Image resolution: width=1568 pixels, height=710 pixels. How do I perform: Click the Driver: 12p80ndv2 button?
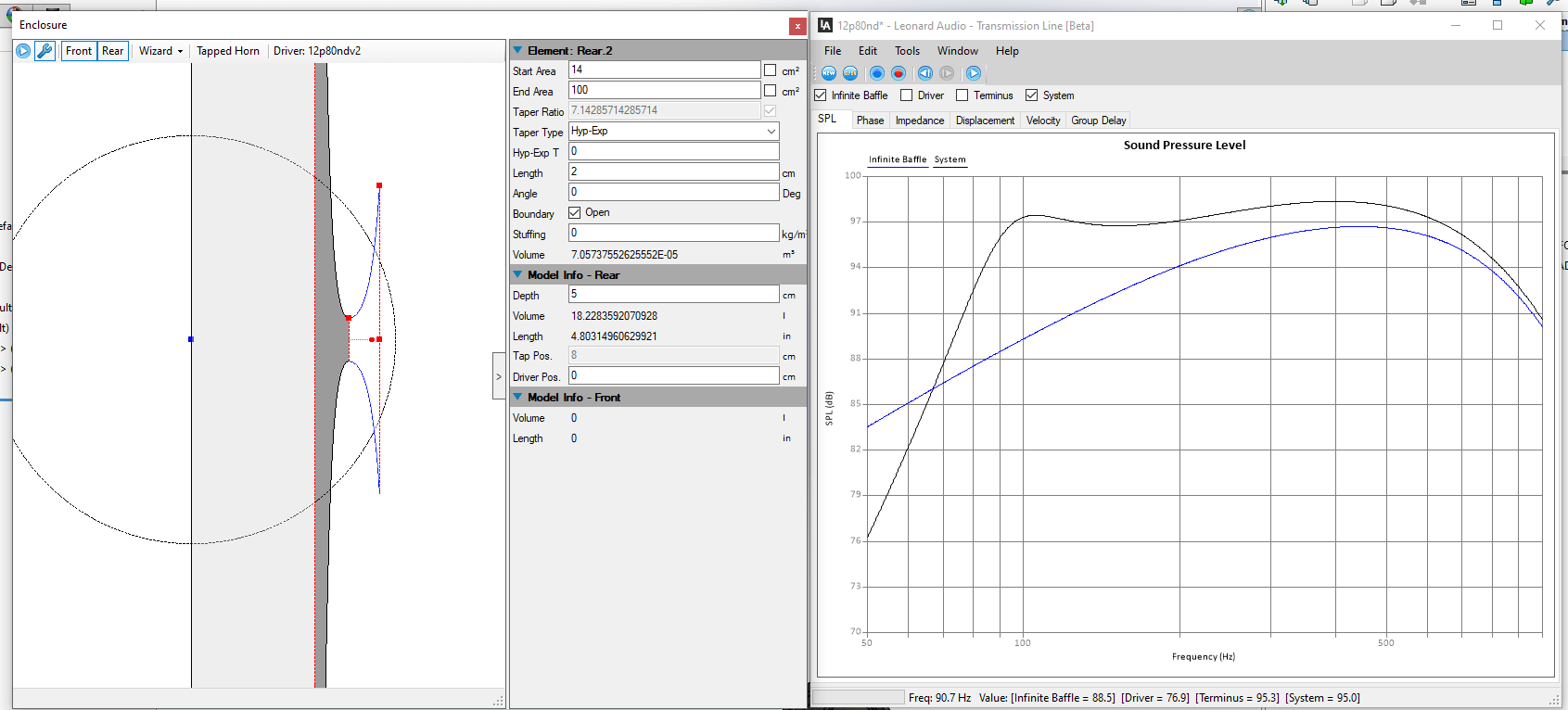coord(317,51)
